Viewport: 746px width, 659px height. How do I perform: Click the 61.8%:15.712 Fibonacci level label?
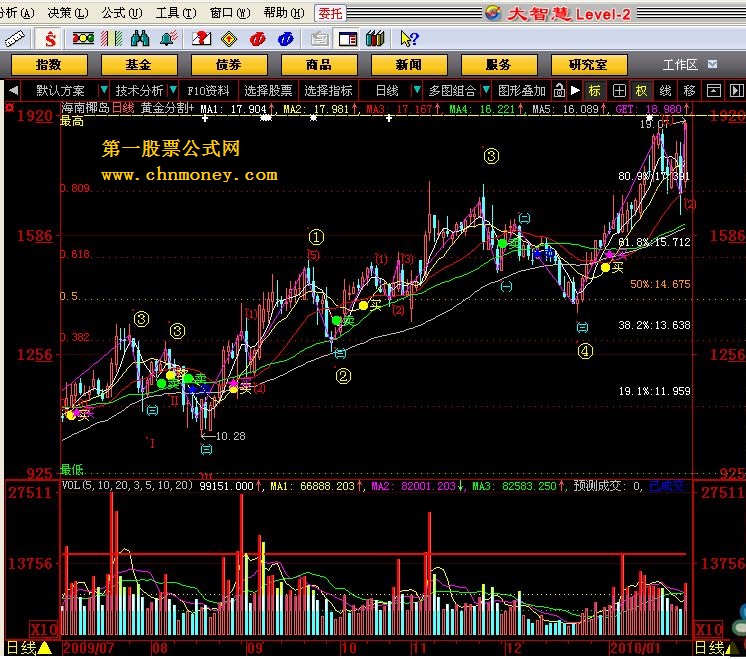(x=654, y=242)
